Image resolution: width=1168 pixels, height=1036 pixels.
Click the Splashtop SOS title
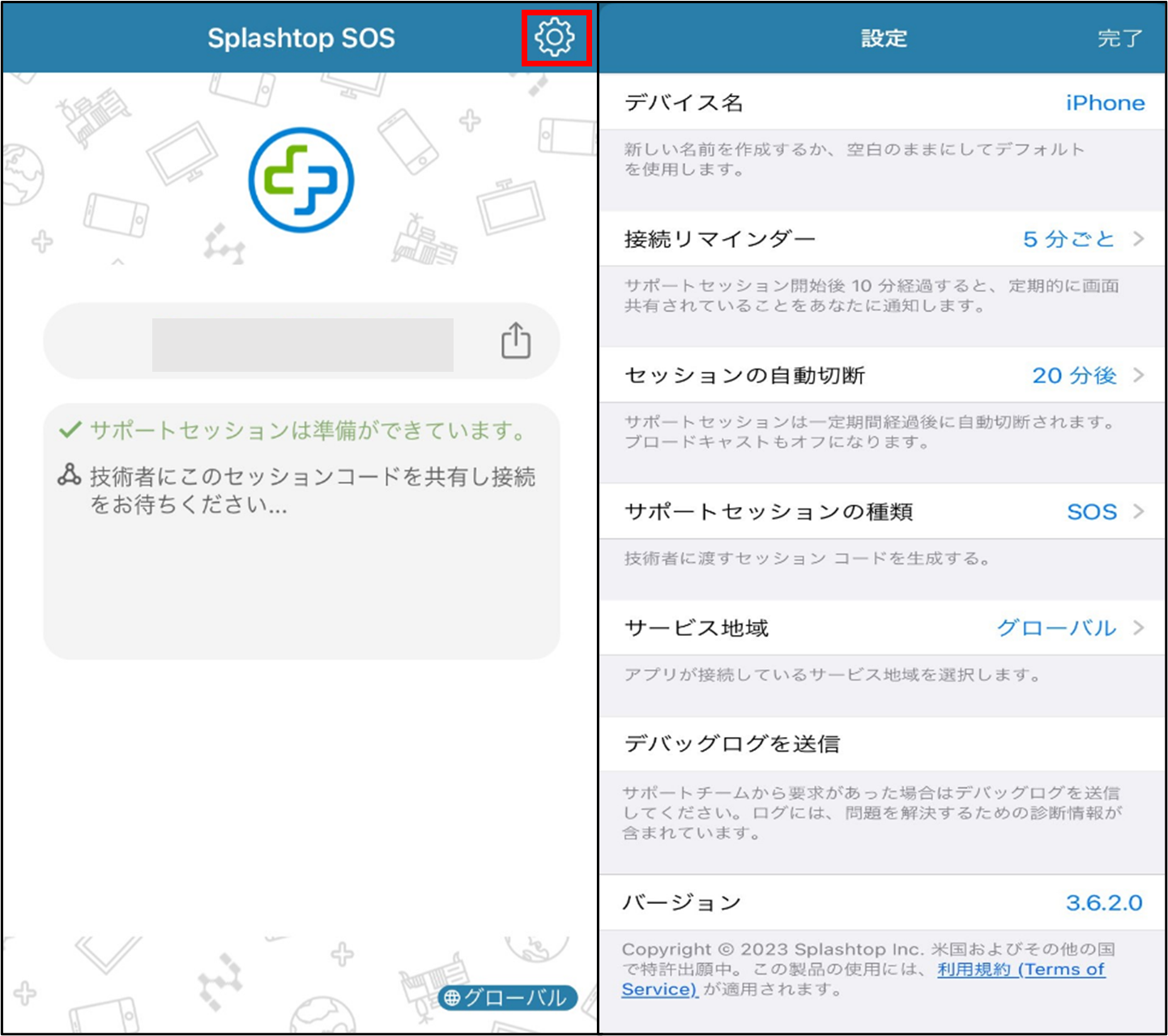click(x=301, y=38)
